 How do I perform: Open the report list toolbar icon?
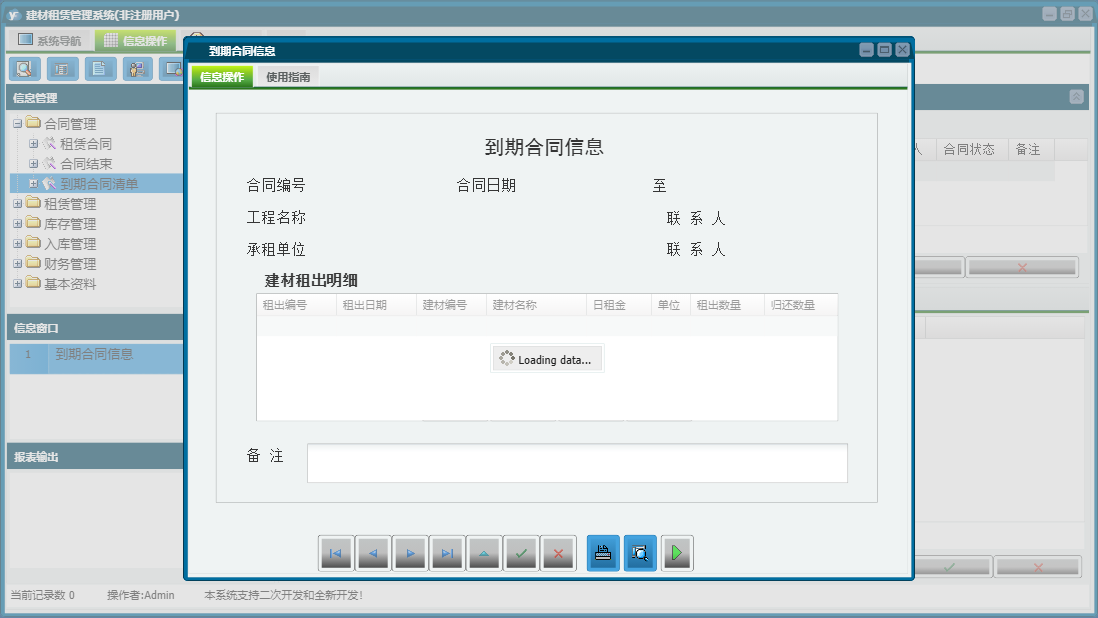tap(61, 69)
